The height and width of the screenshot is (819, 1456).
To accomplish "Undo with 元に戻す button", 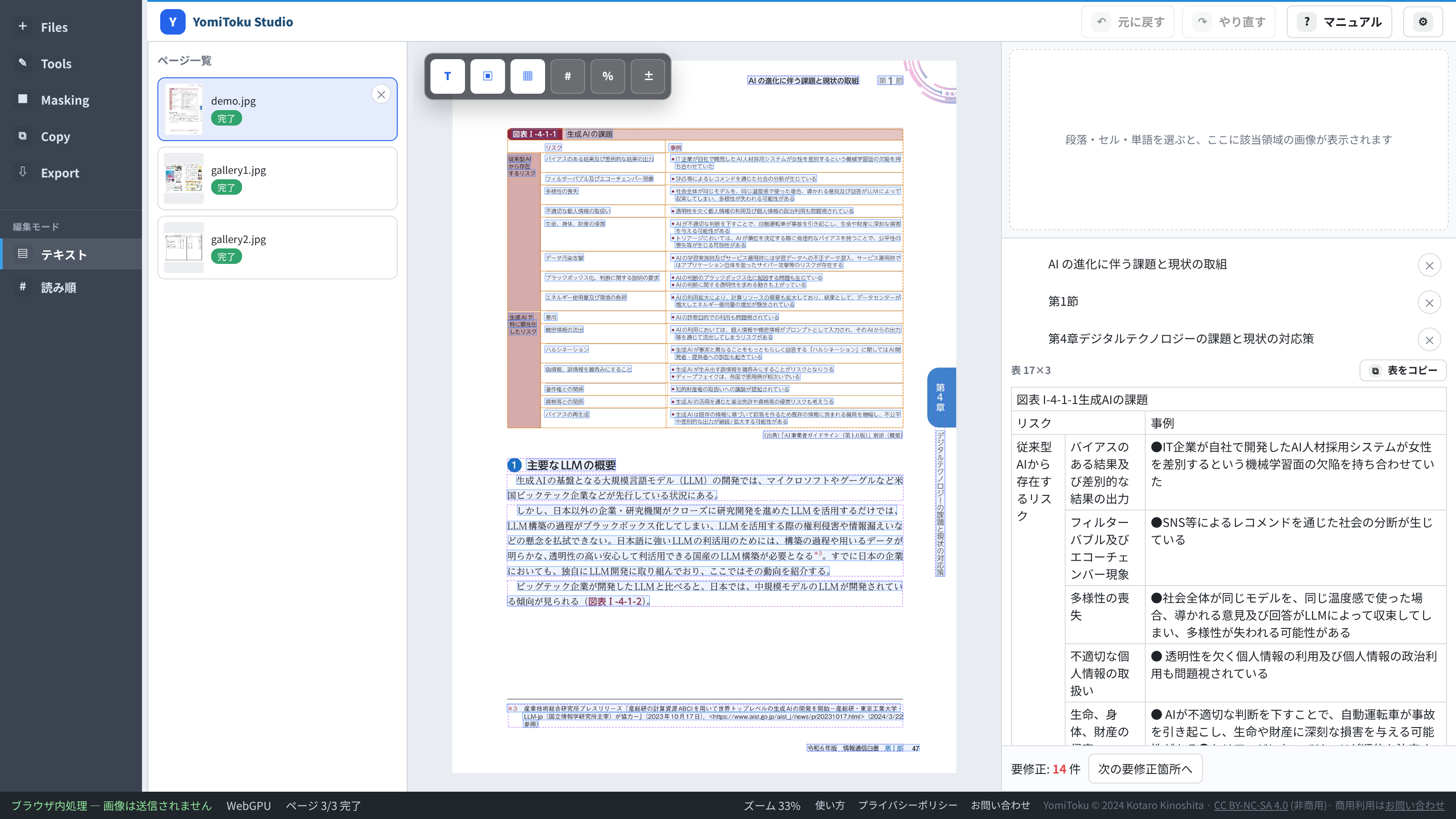I will click(1127, 22).
